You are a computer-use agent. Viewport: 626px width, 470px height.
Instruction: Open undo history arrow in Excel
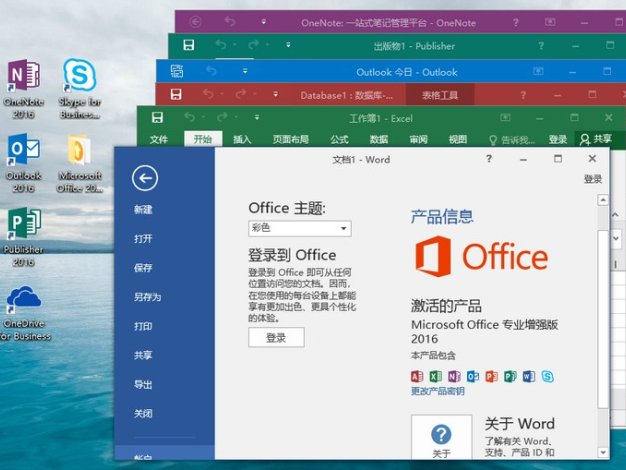pyautogui.click(x=203, y=117)
